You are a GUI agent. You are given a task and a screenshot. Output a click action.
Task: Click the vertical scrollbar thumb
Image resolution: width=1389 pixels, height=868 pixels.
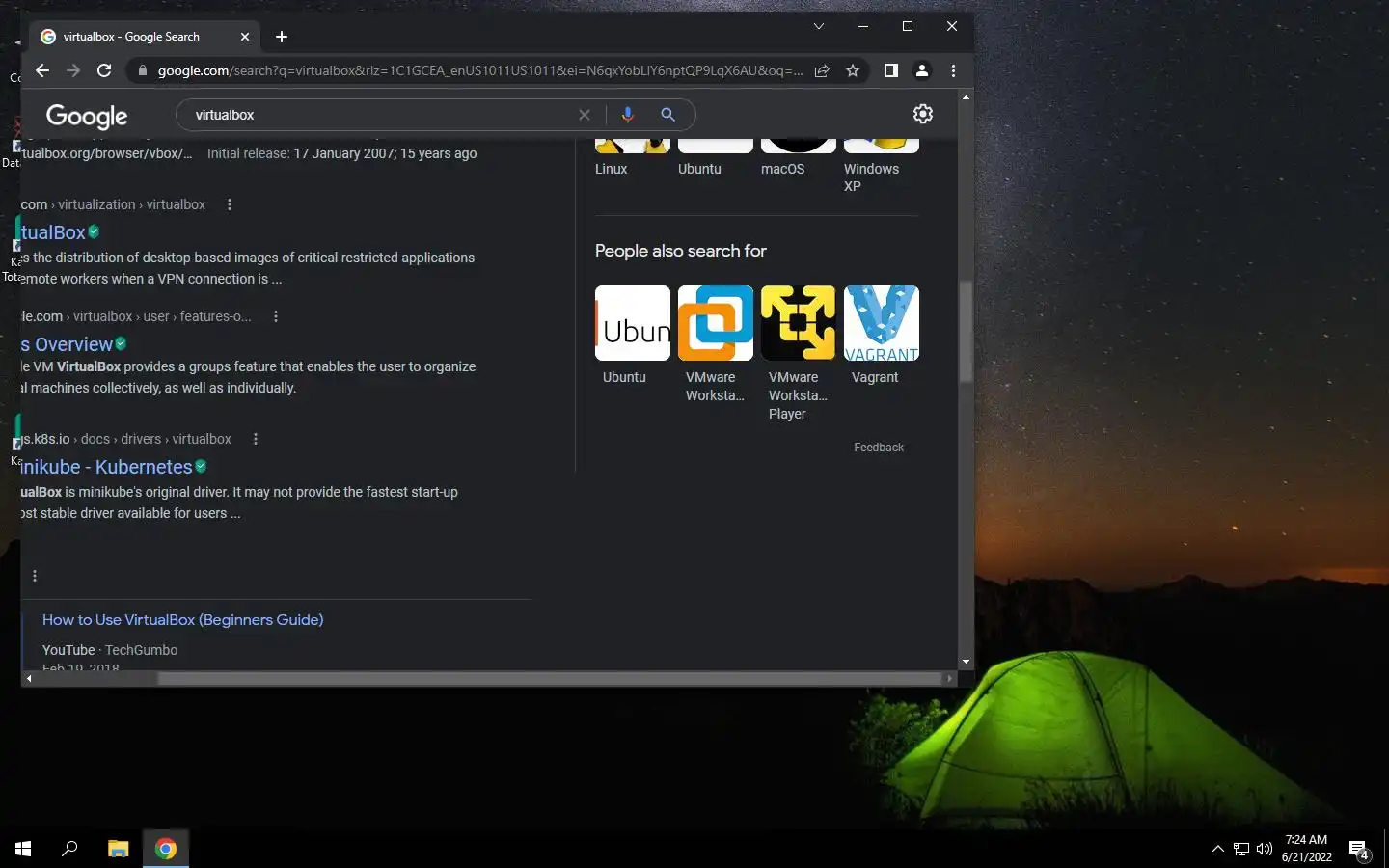(966, 331)
